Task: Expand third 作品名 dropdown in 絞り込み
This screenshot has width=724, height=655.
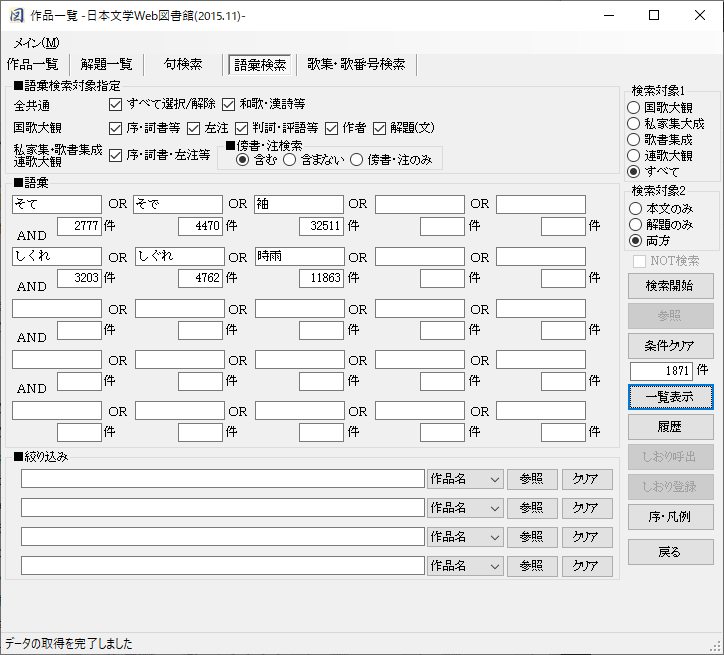Action: click(465, 537)
